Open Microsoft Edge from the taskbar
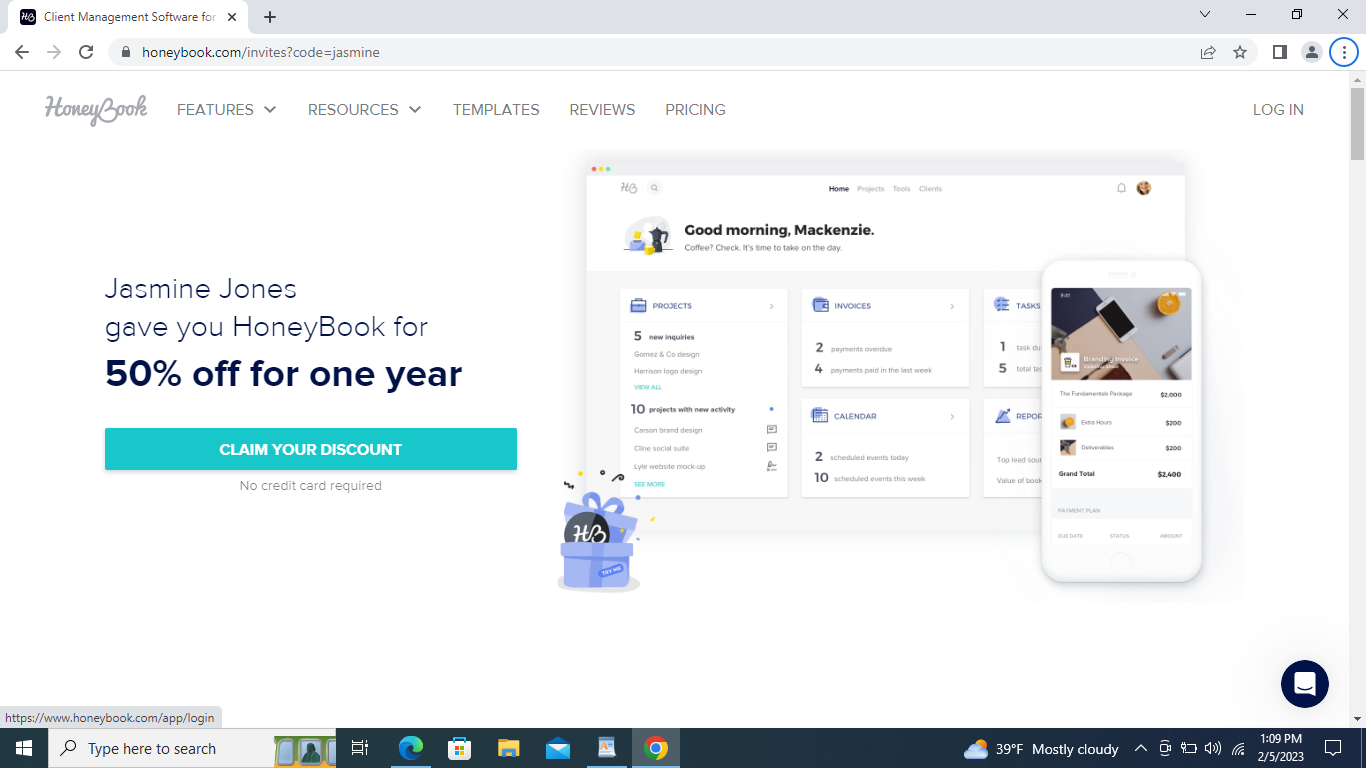The image size is (1366, 768). click(410, 748)
